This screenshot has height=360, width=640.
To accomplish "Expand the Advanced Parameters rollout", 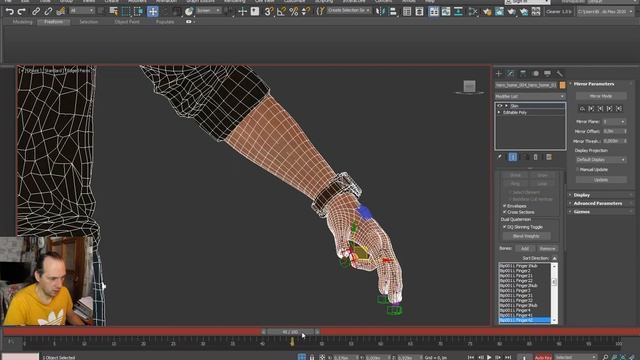I will (x=598, y=203).
